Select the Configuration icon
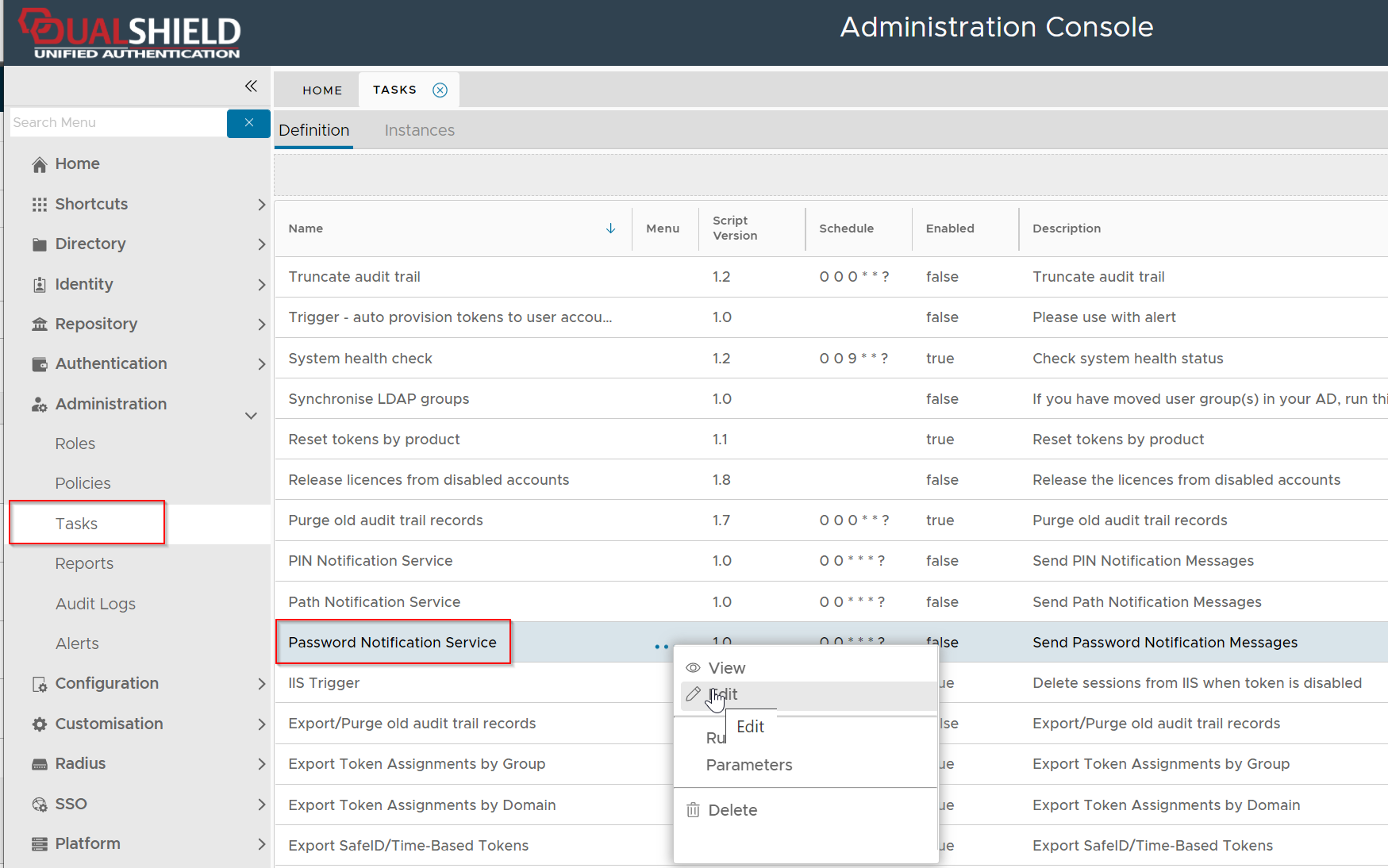The width and height of the screenshot is (1388, 868). [39, 683]
